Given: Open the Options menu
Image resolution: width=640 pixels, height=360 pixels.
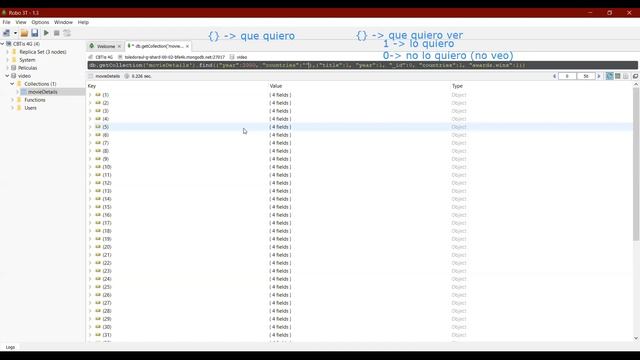Looking at the screenshot, I should (x=40, y=22).
